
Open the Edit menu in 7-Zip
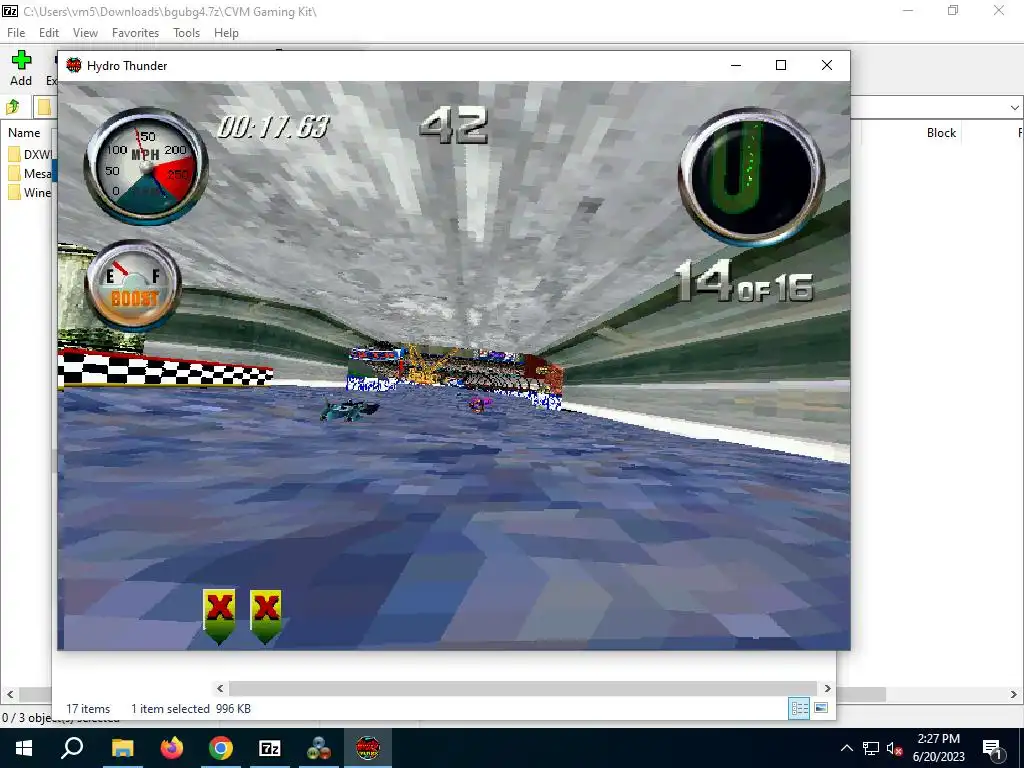pos(49,33)
